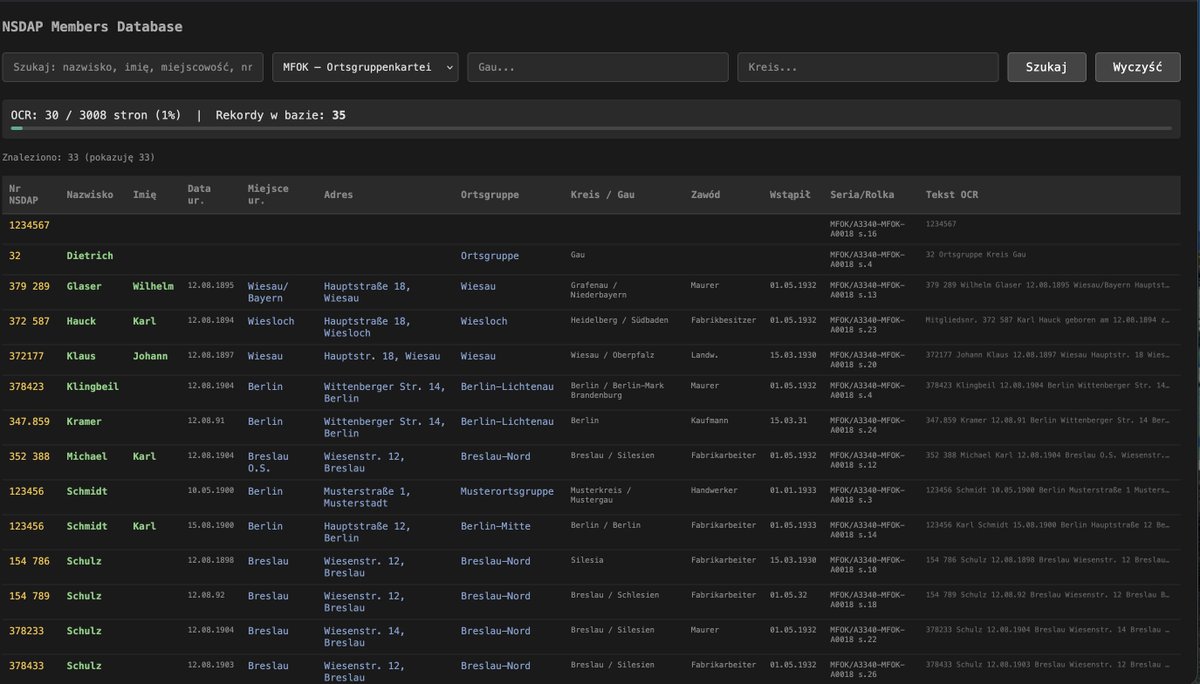
Task: Click the surname Klingbeil
Action: [93, 386]
